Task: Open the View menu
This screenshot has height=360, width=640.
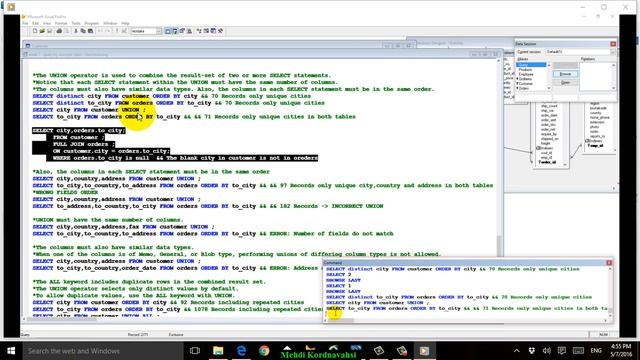Action: click(47, 23)
